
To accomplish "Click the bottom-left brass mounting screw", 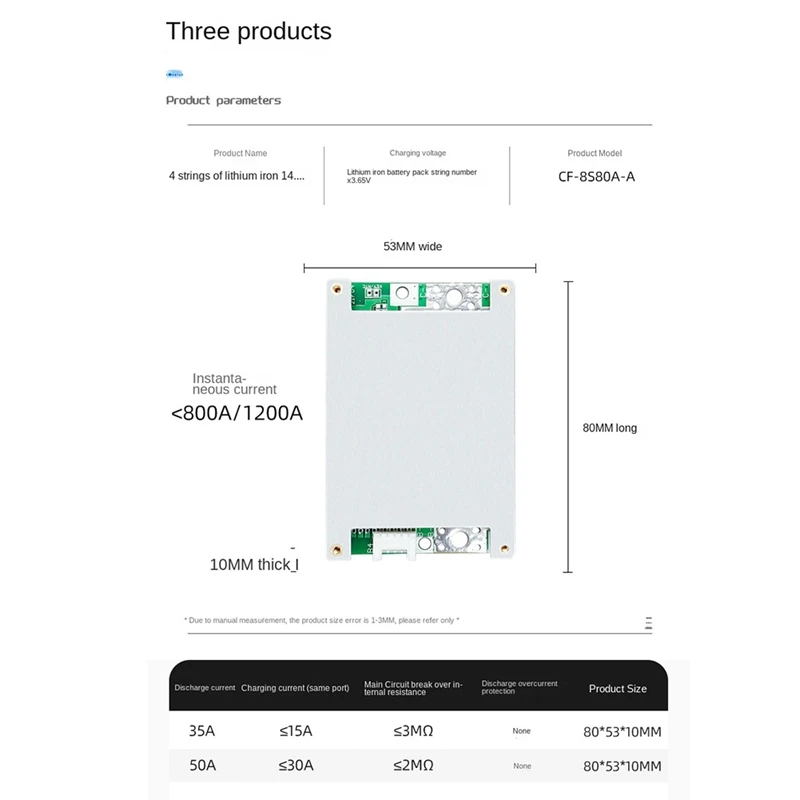I will coord(337,547).
